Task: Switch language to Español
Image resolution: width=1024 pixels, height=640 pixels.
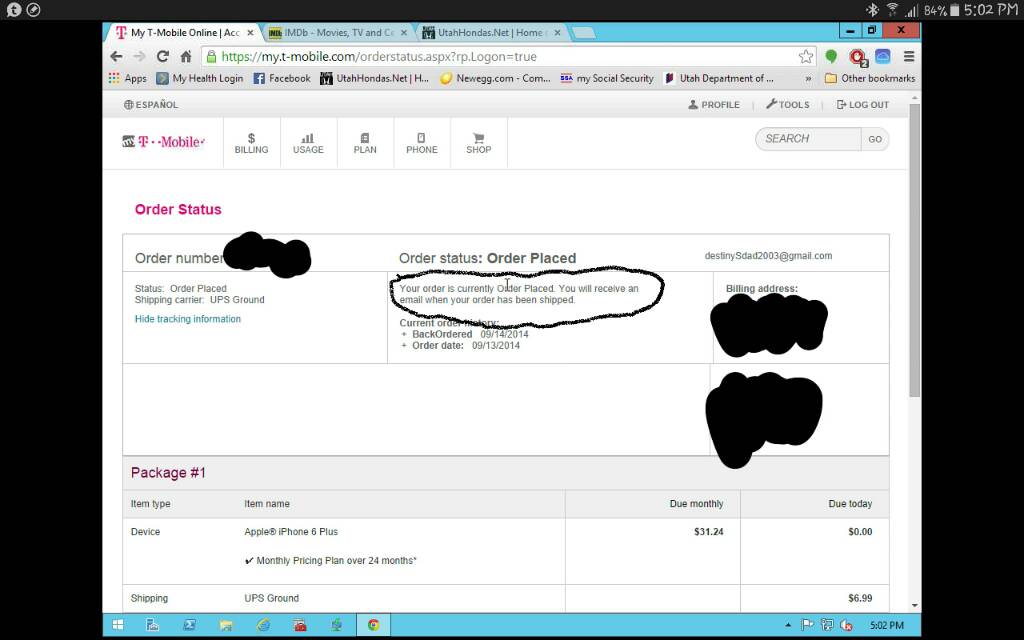Action: [151, 104]
